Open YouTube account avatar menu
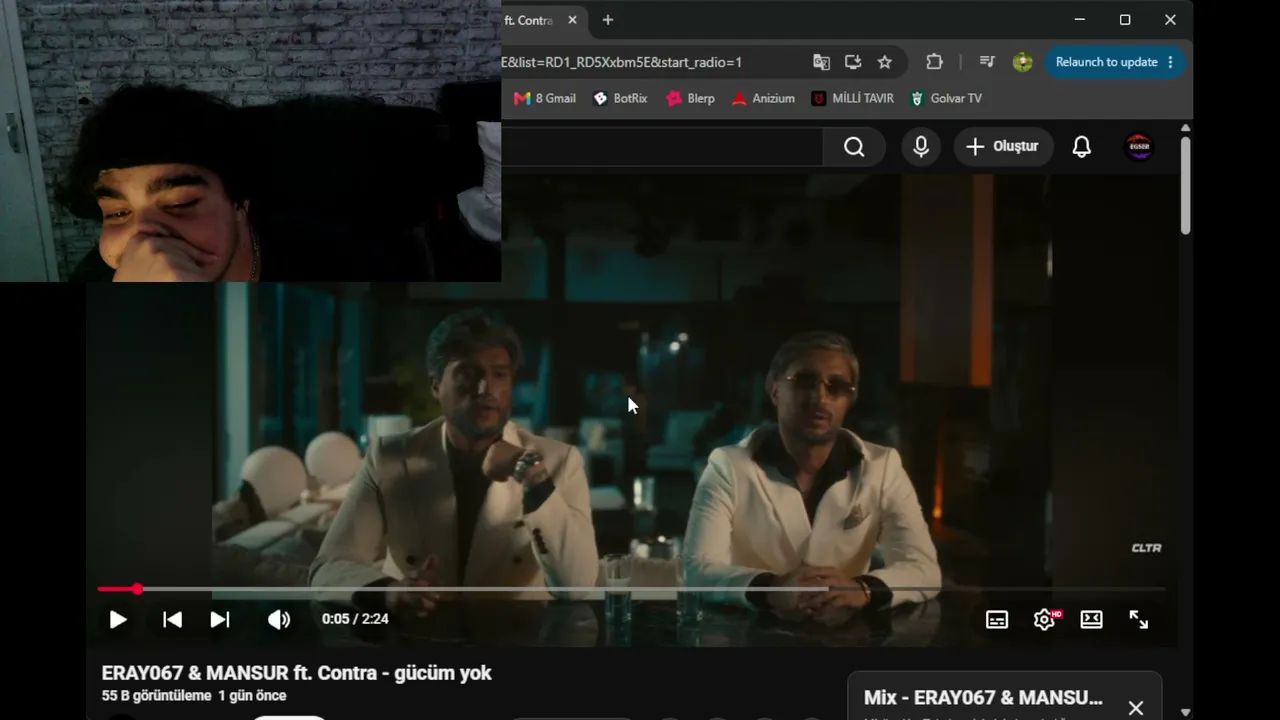Screen dimensions: 1280x720 coord(1139,147)
